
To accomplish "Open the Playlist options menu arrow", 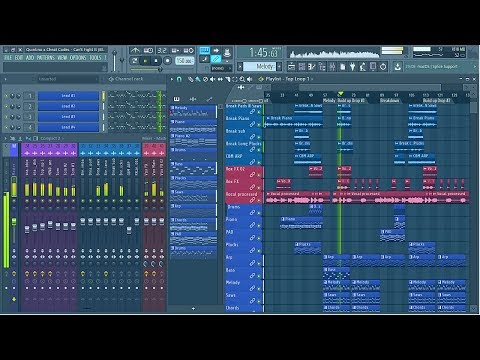I will [x=172, y=79].
